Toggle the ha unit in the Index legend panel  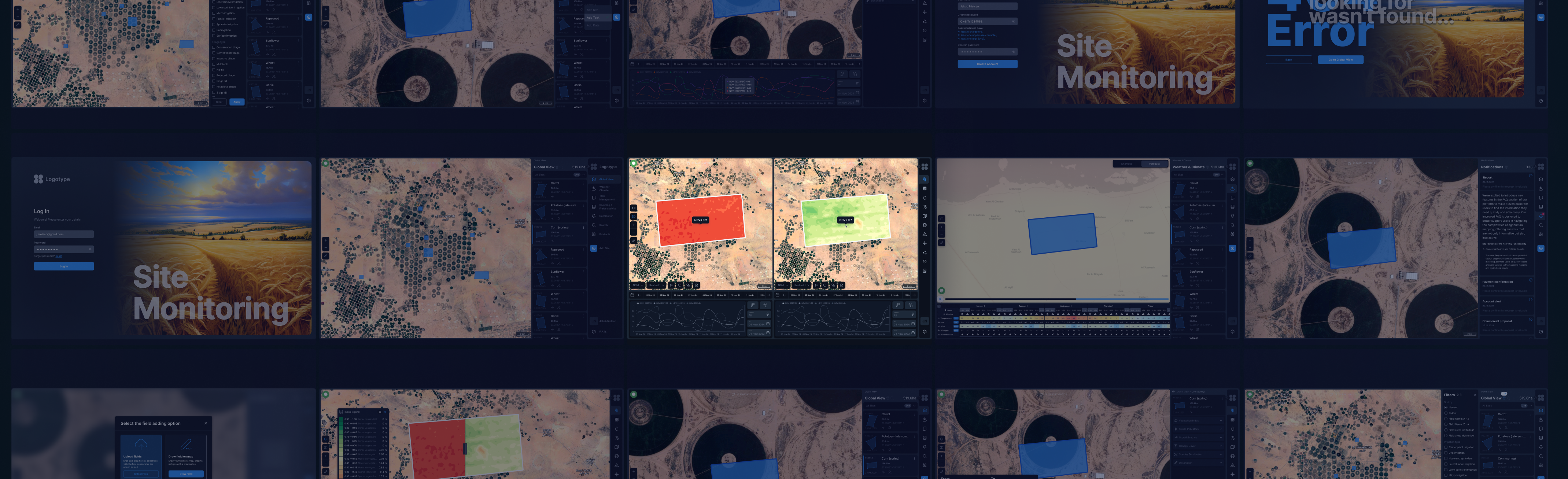pyautogui.click(x=385, y=412)
